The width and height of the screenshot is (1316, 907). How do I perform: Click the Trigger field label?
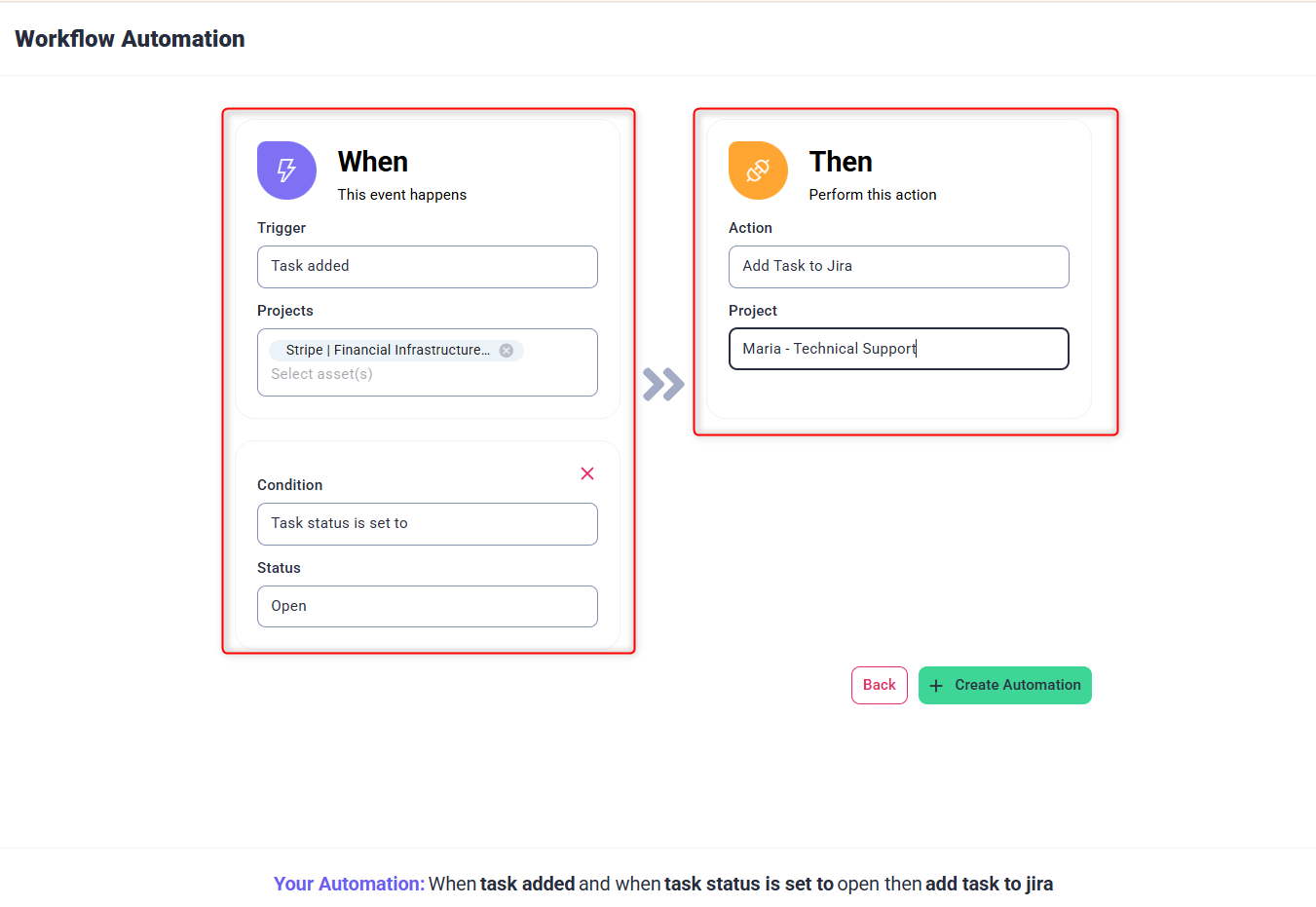(x=282, y=228)
